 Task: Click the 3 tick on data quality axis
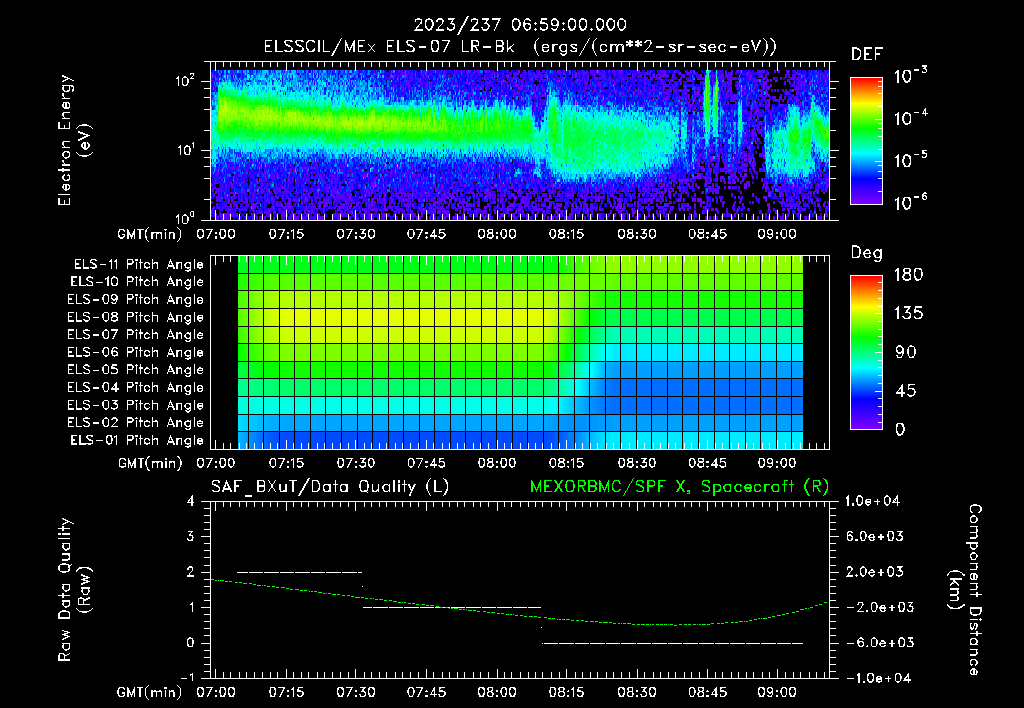click(x=190, y=536)
